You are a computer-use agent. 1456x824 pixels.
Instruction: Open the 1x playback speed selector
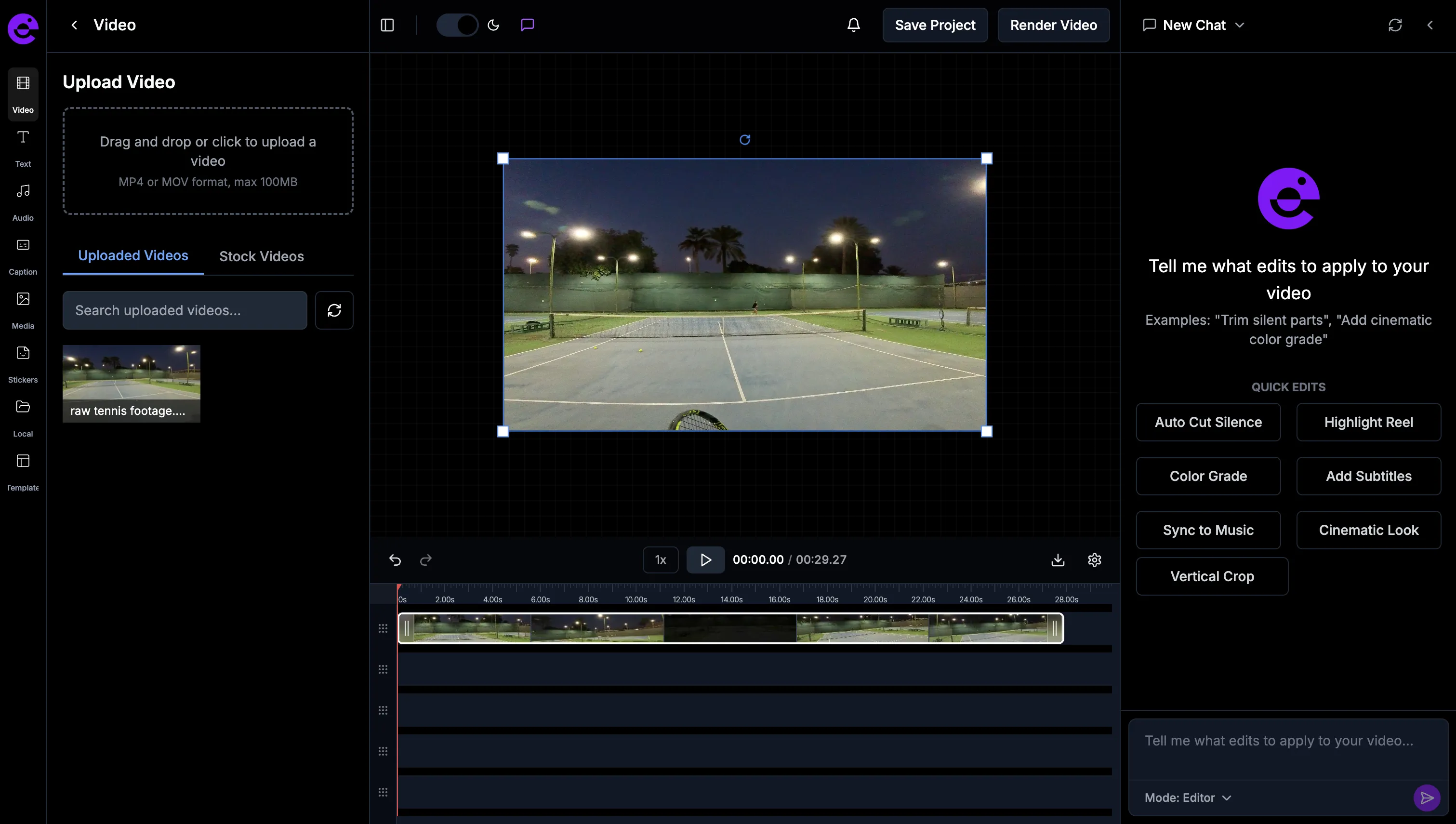660,560
